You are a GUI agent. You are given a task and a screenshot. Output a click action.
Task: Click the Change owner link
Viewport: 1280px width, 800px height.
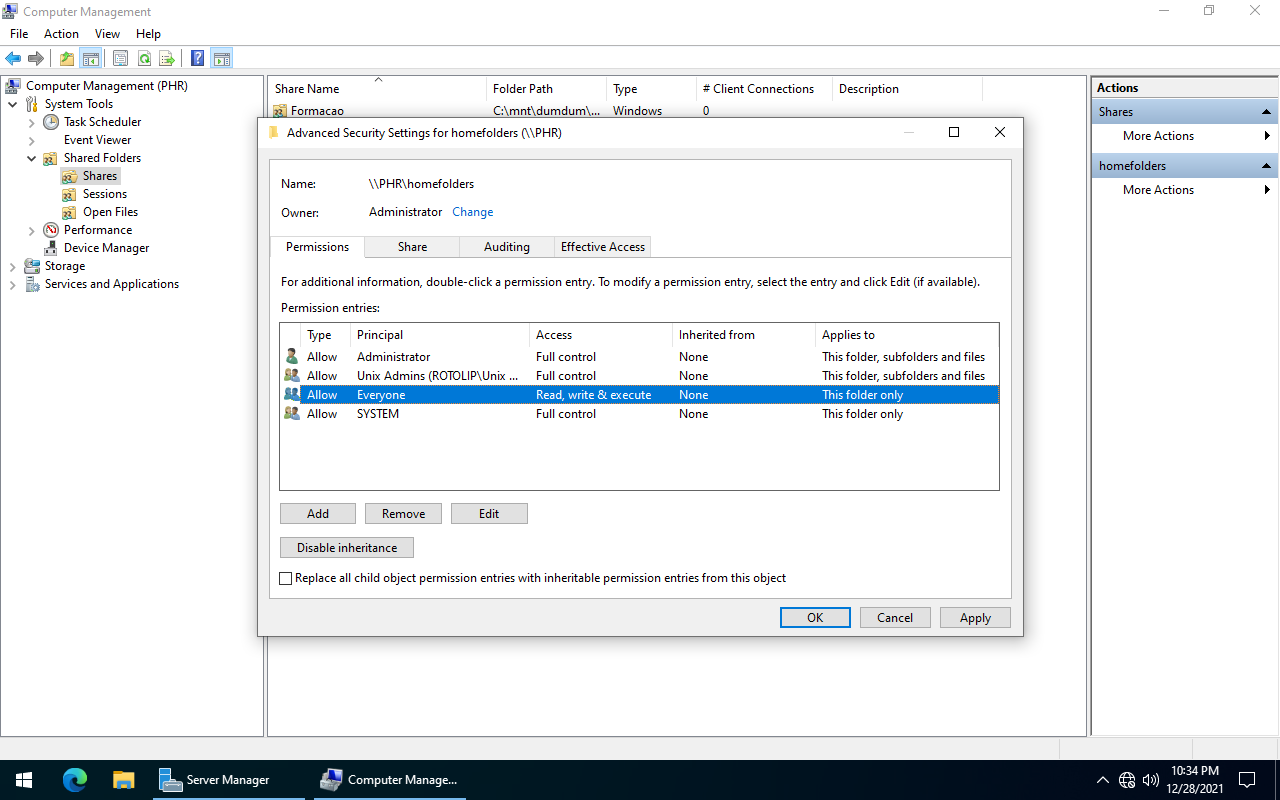(x=472, y=212)
